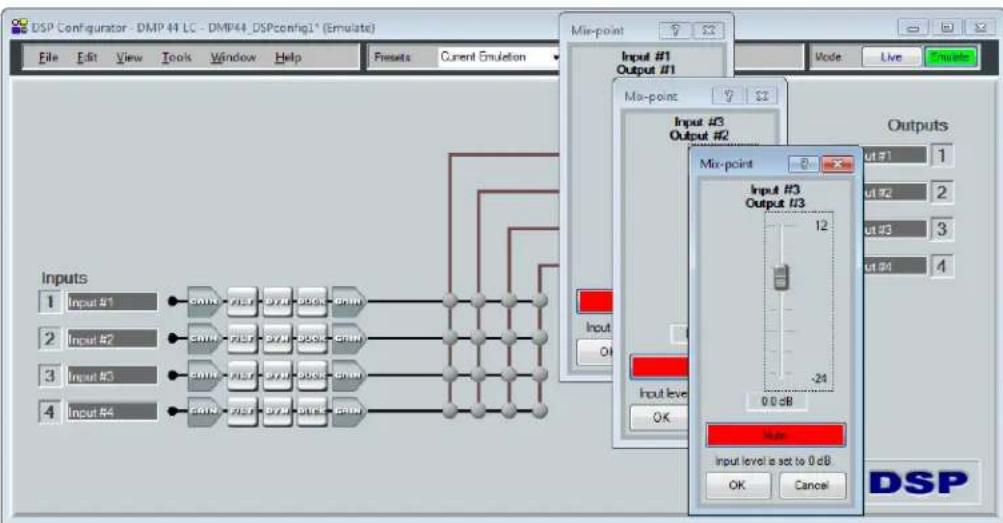Click input number box 3
Screen dimensions: 1003x523
click(50, 375)
